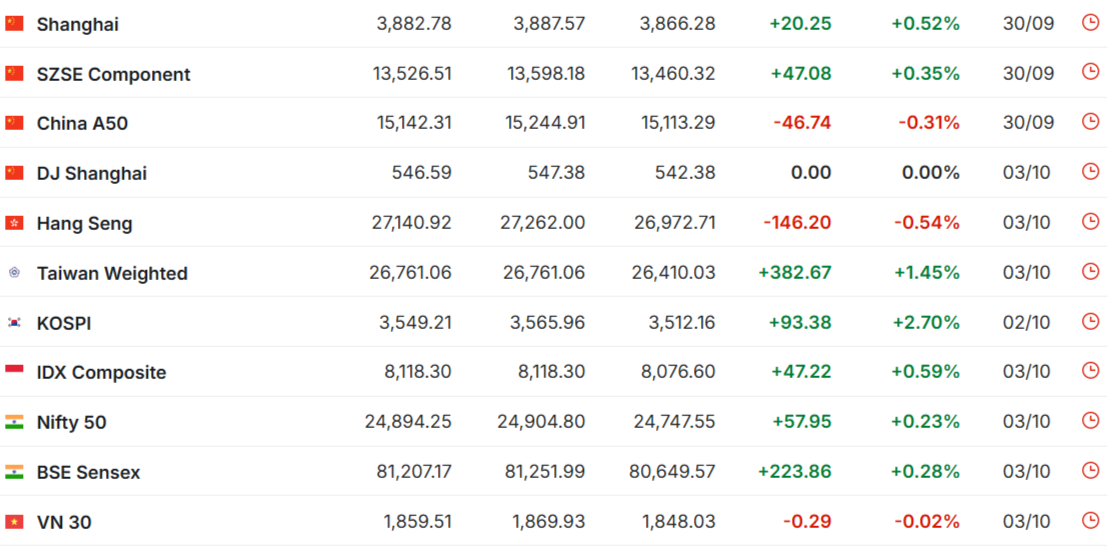Go to the China A50 index
Screen dimensions: 1112x546
82,124
